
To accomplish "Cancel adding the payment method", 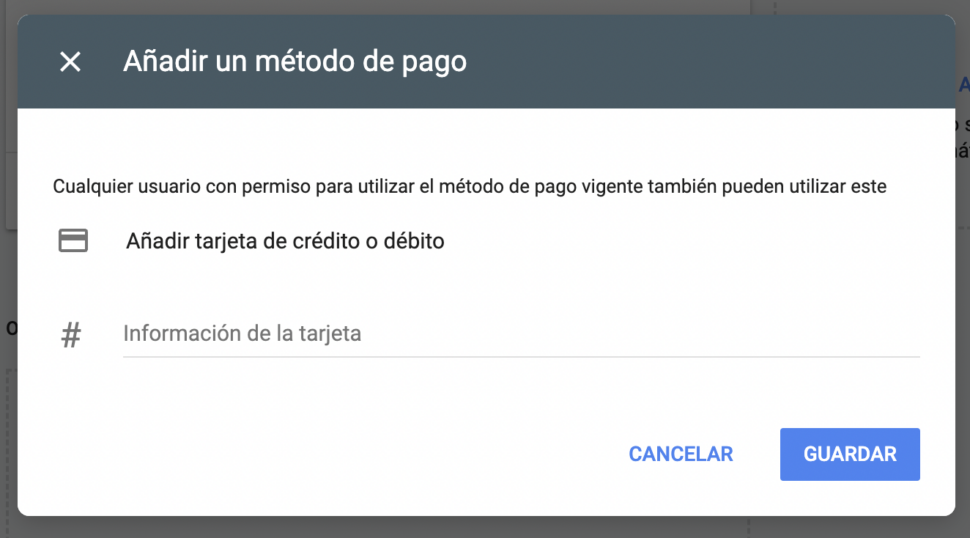I will point(680,454).
